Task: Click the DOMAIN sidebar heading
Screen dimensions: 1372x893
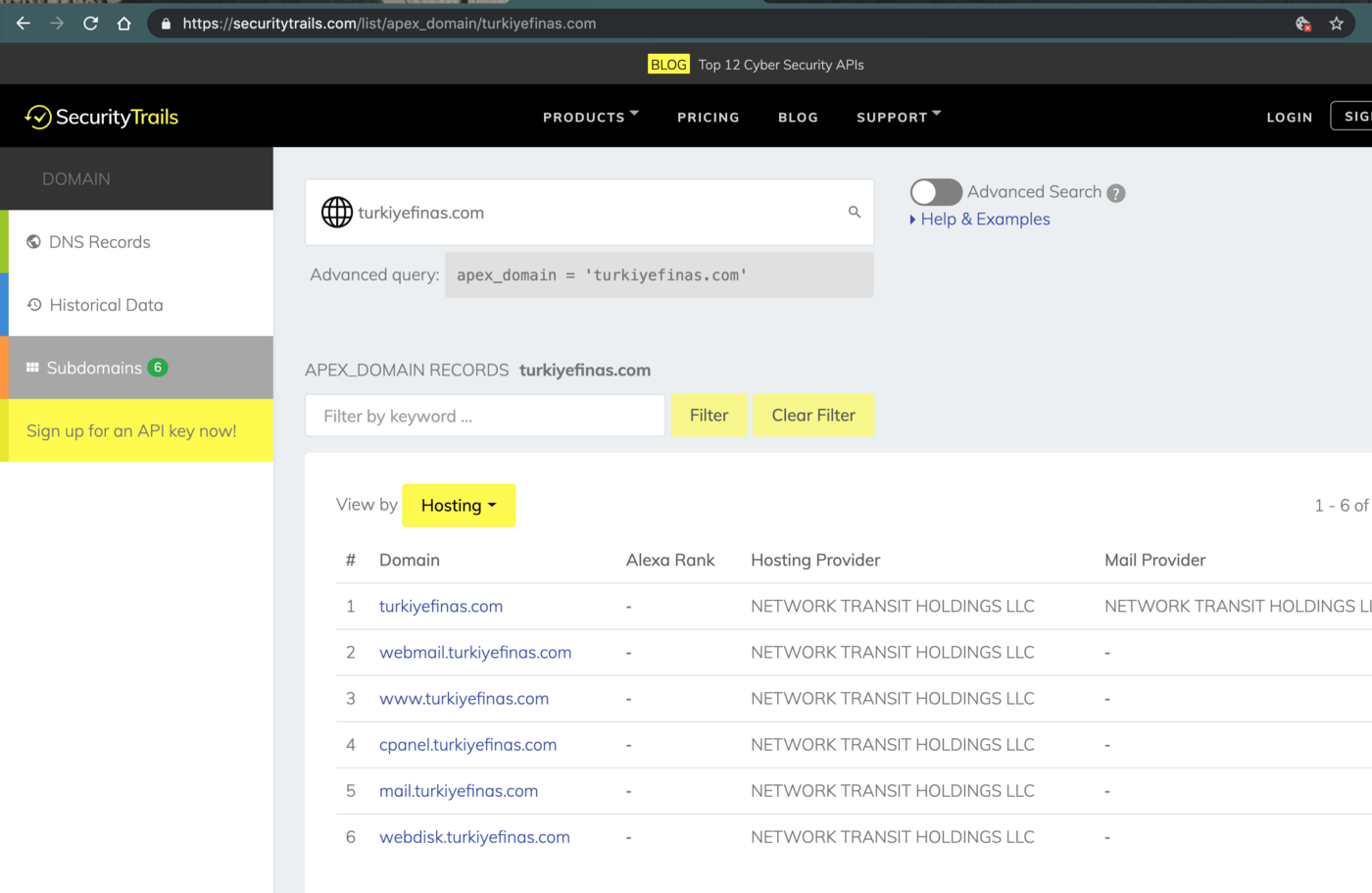Action: click(76, 178)
